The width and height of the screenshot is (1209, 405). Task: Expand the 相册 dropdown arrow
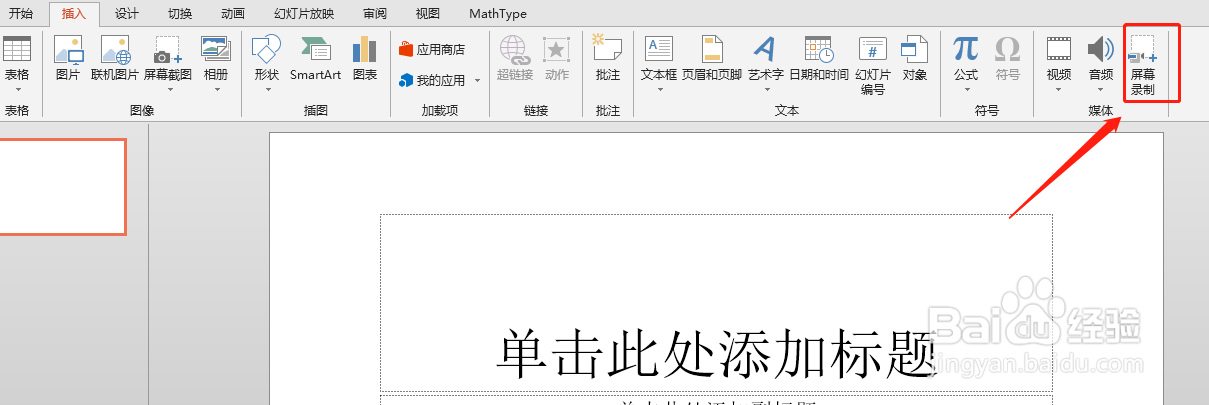pyautogui.click(x=216, y=89)
